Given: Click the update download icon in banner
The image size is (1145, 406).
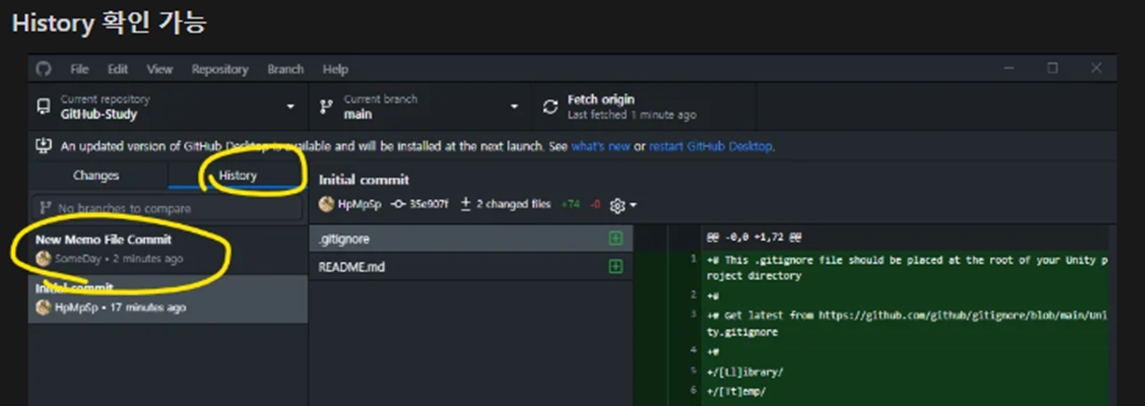Looking at the screenshot, I should pos(44,146).
